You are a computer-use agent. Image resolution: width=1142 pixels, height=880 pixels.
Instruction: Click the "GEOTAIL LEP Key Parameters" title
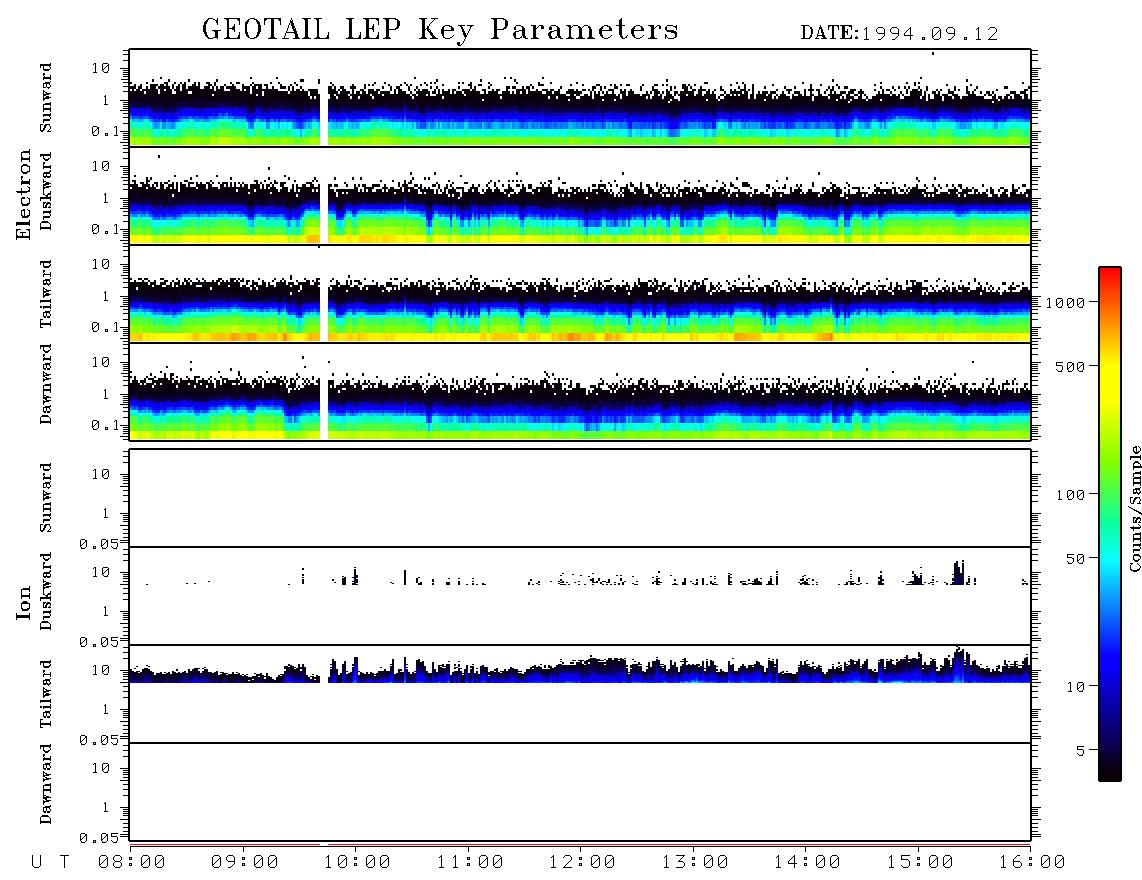click(440, 31)
